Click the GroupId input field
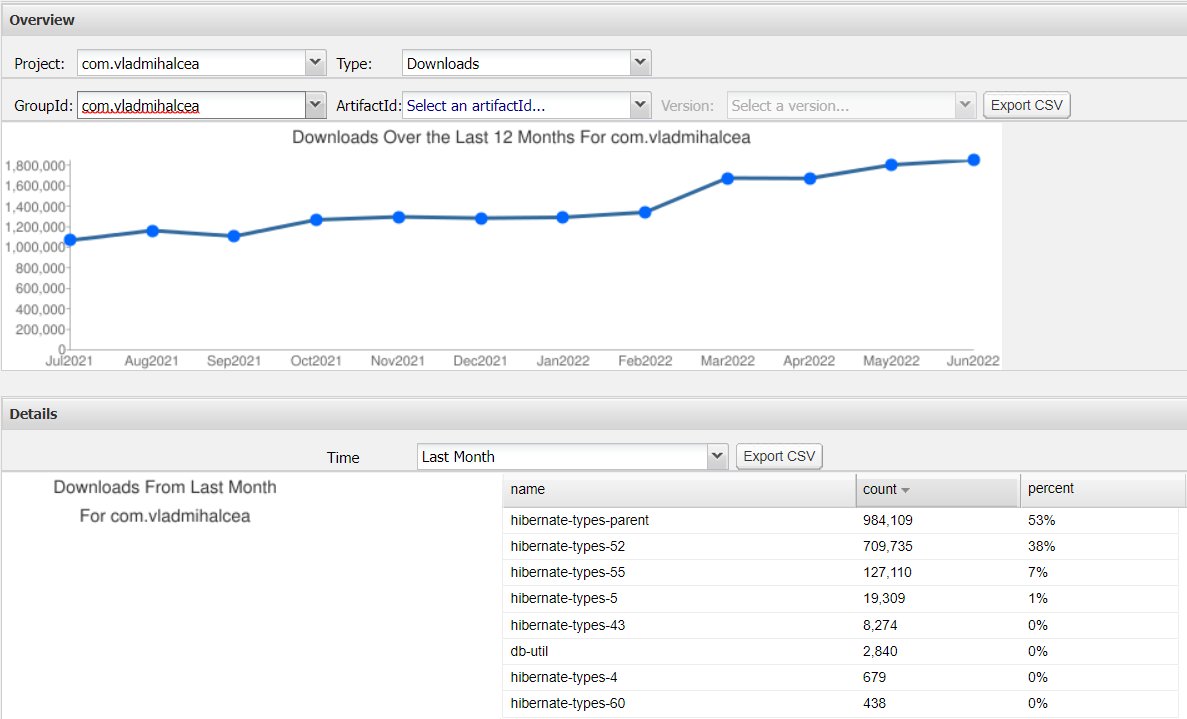 click(x=192, y=105)
